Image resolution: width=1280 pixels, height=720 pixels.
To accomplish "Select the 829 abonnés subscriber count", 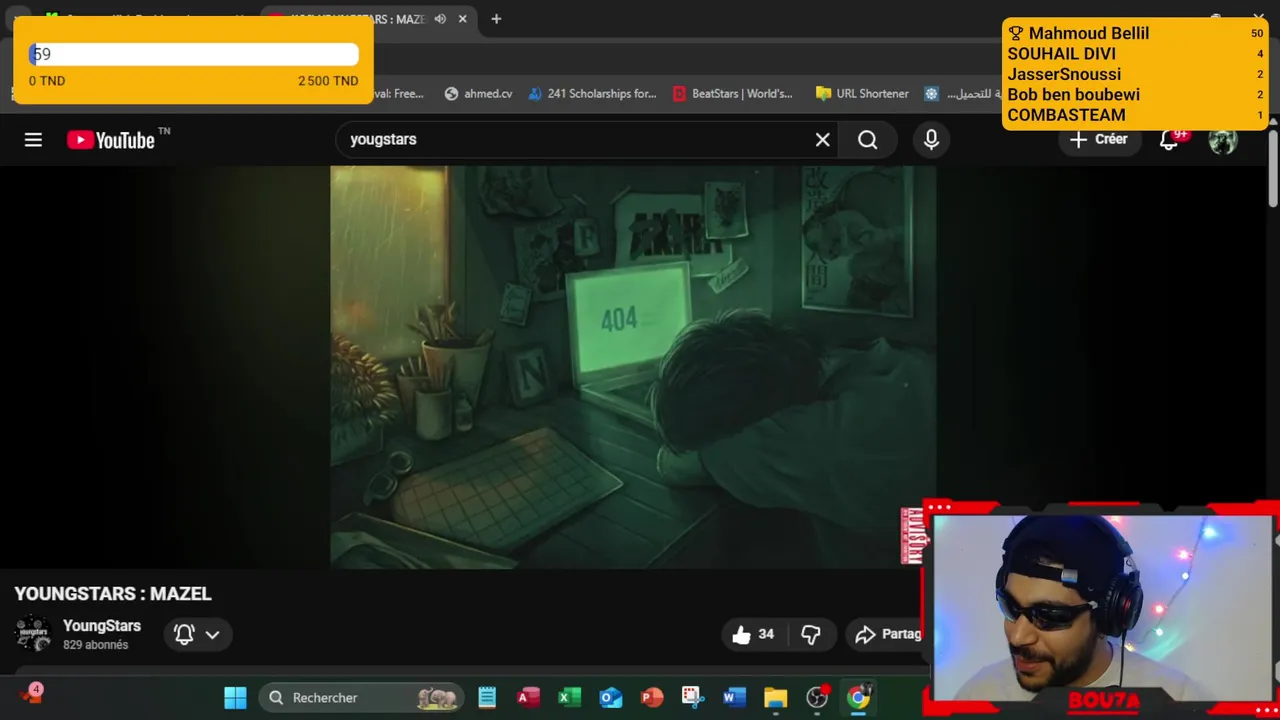I will [x=95, y=646].
